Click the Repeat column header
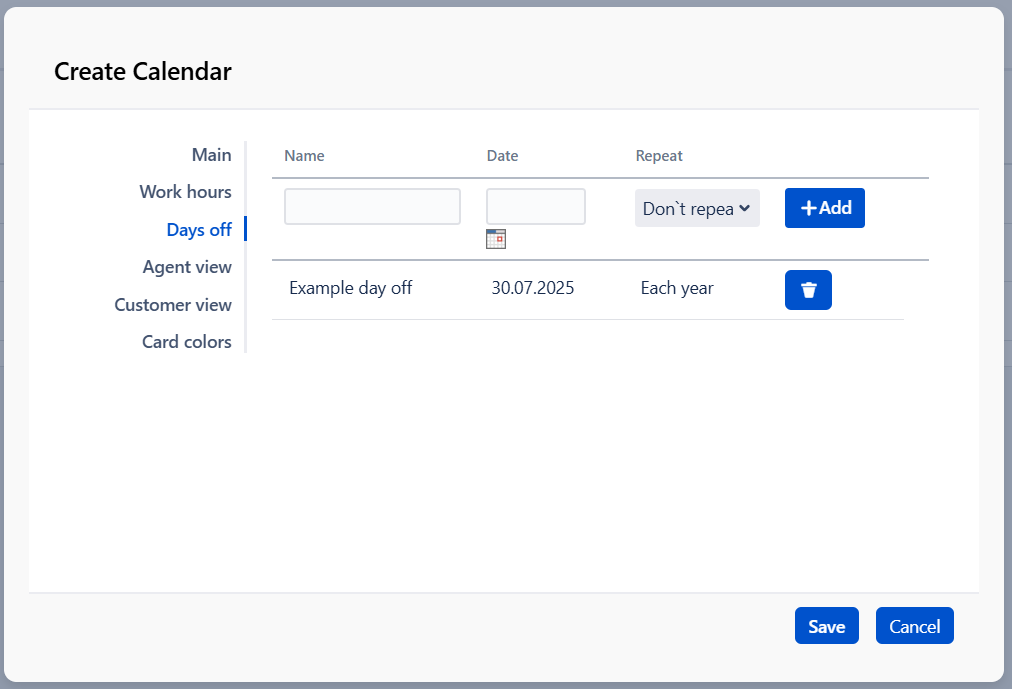This screenshot has height=689, width=1012. pyautogui.click(x=659, y=156)
